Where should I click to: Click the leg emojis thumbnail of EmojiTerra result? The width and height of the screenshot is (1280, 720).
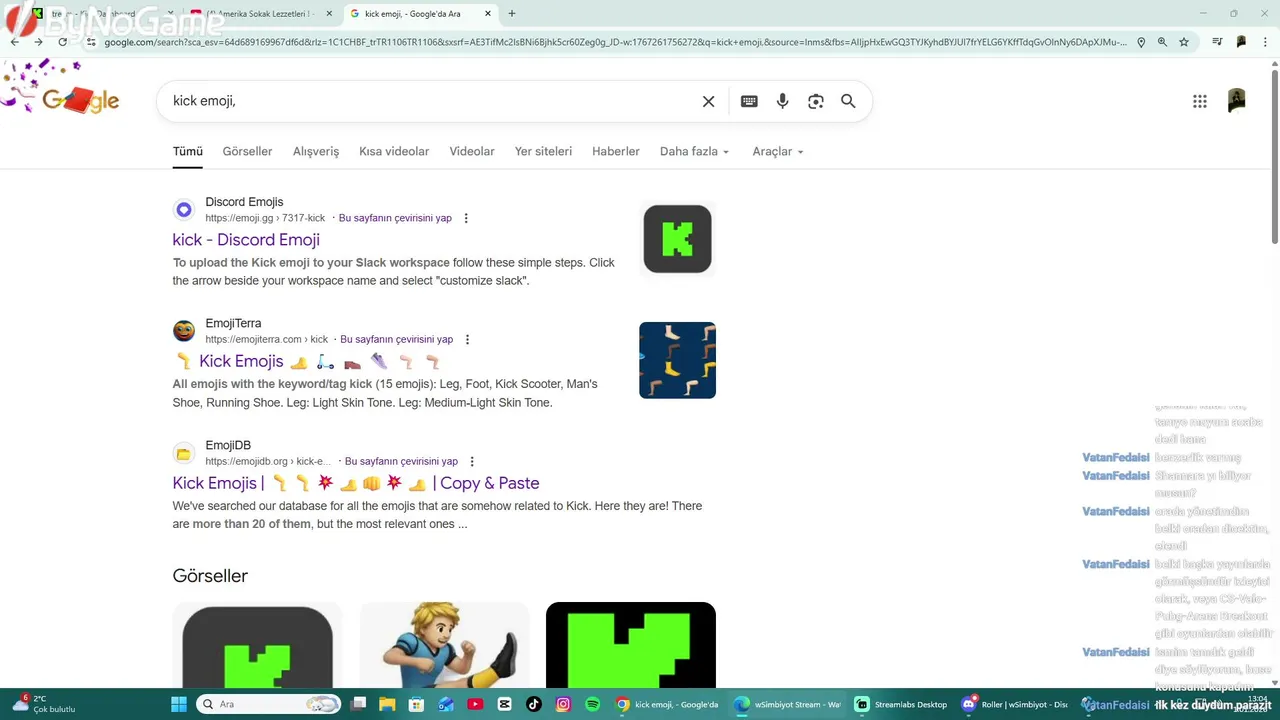click(x=677, y=360)
